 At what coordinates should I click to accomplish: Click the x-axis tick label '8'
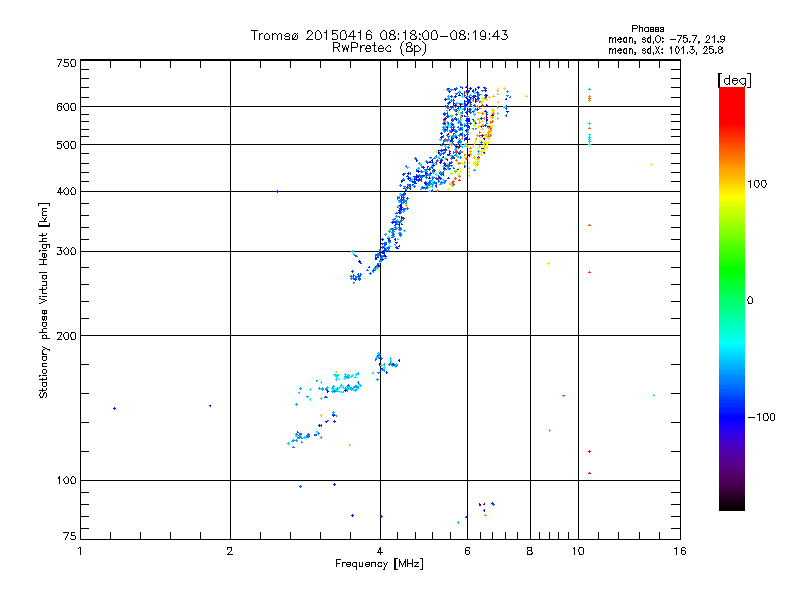(x=530, y=551)
